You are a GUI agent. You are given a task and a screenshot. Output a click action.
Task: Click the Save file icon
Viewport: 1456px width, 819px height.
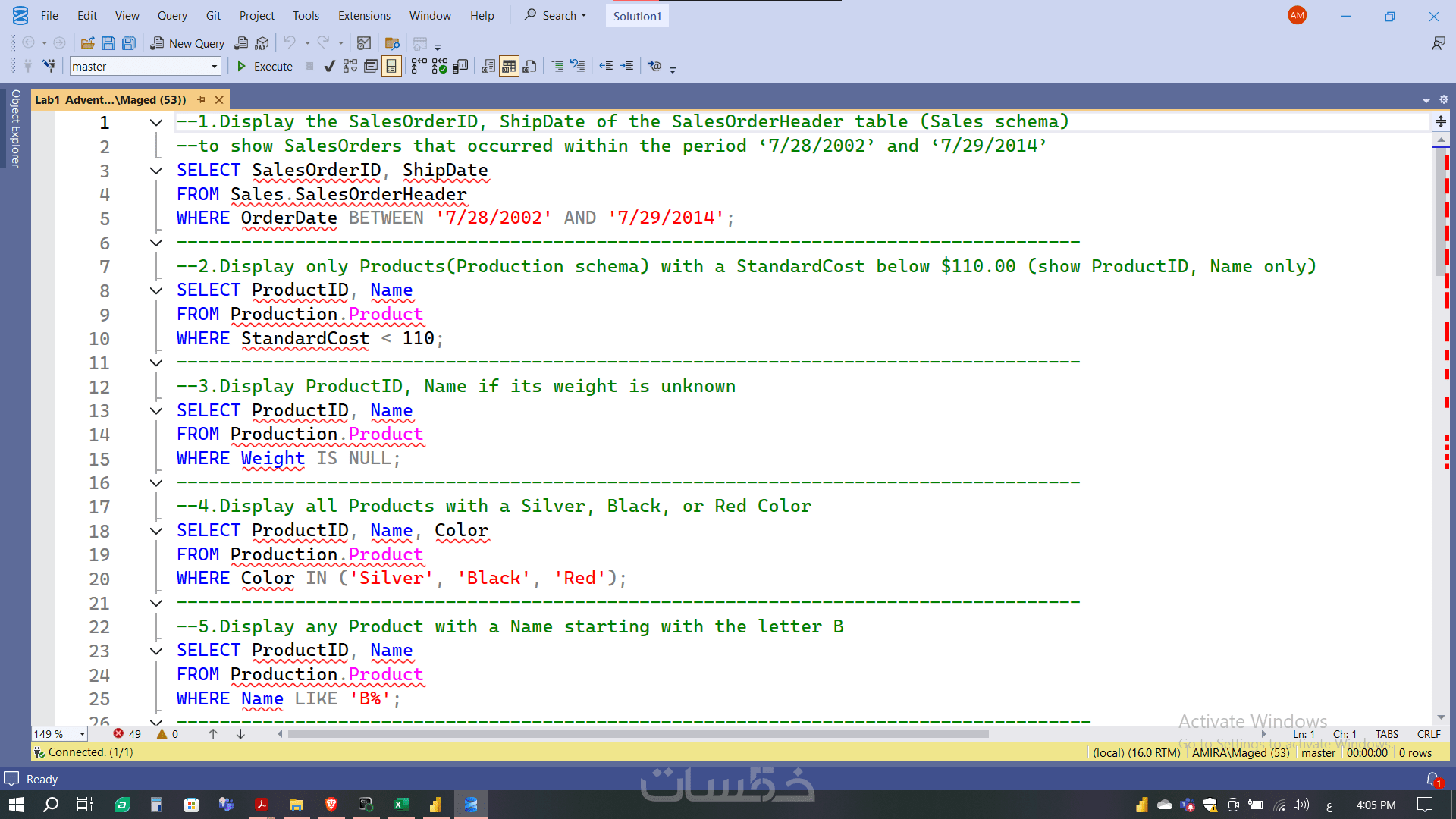(108, 43)
